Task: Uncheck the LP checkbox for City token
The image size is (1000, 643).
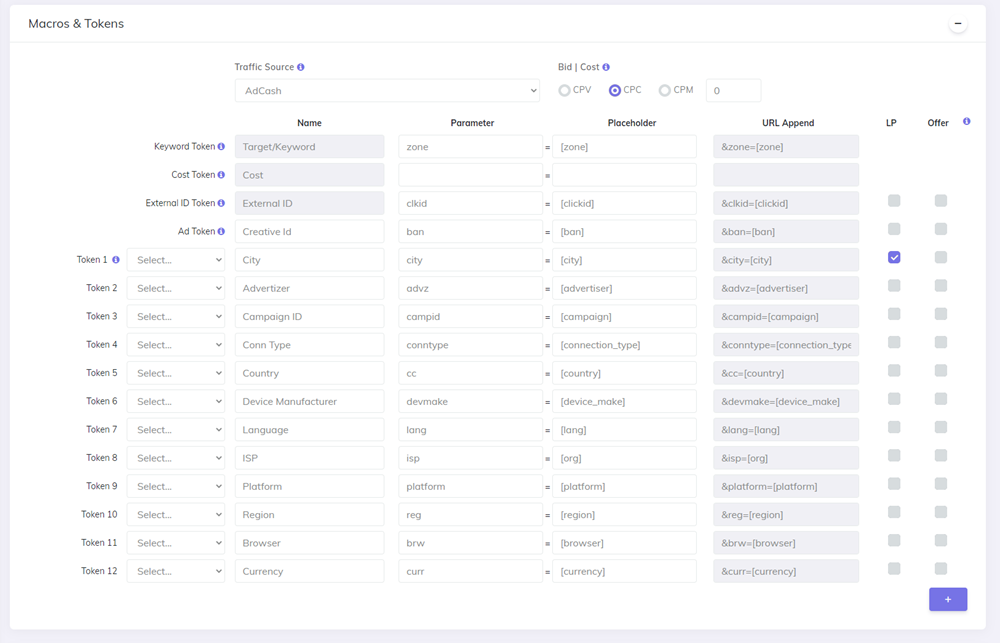Action: tap(894, 257)
